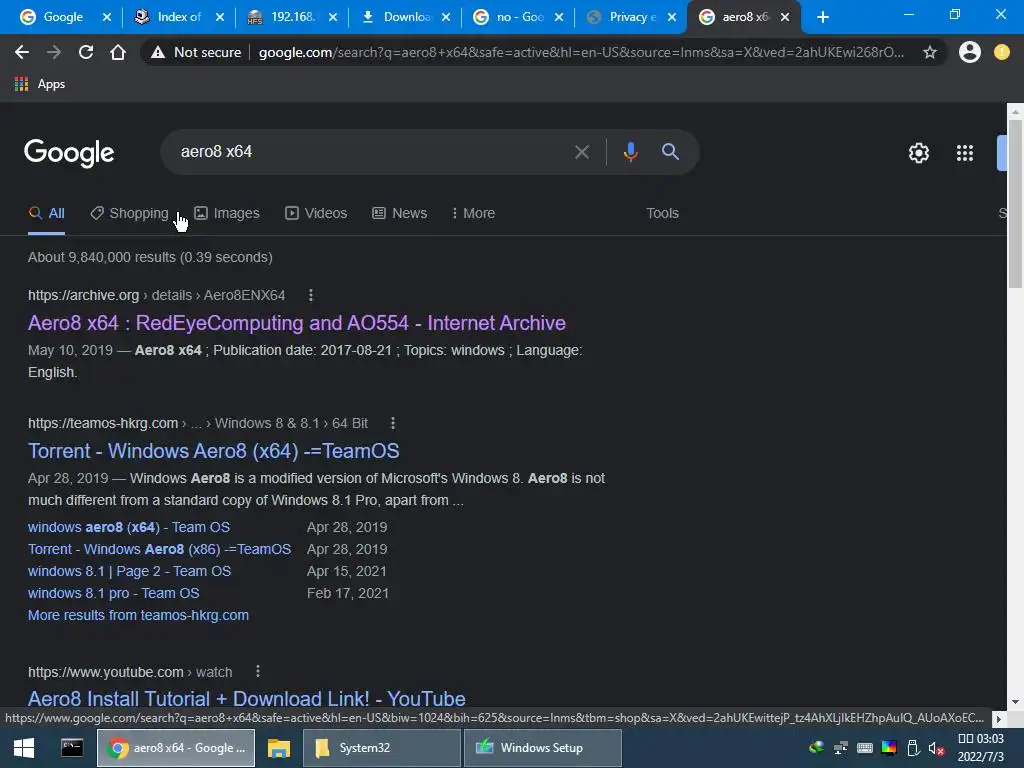Open a new browser tab
Screen dimensions: 1024x768
(823, 17)
